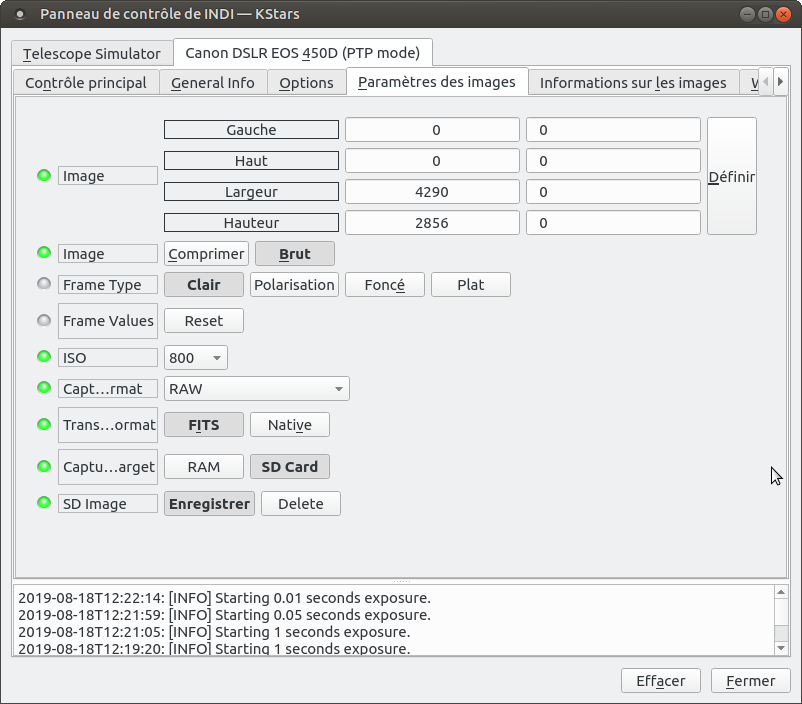The width and height of the screenshot is (802, 704).
Task: Select Brut image mode
Action: (x=295, y=254)
